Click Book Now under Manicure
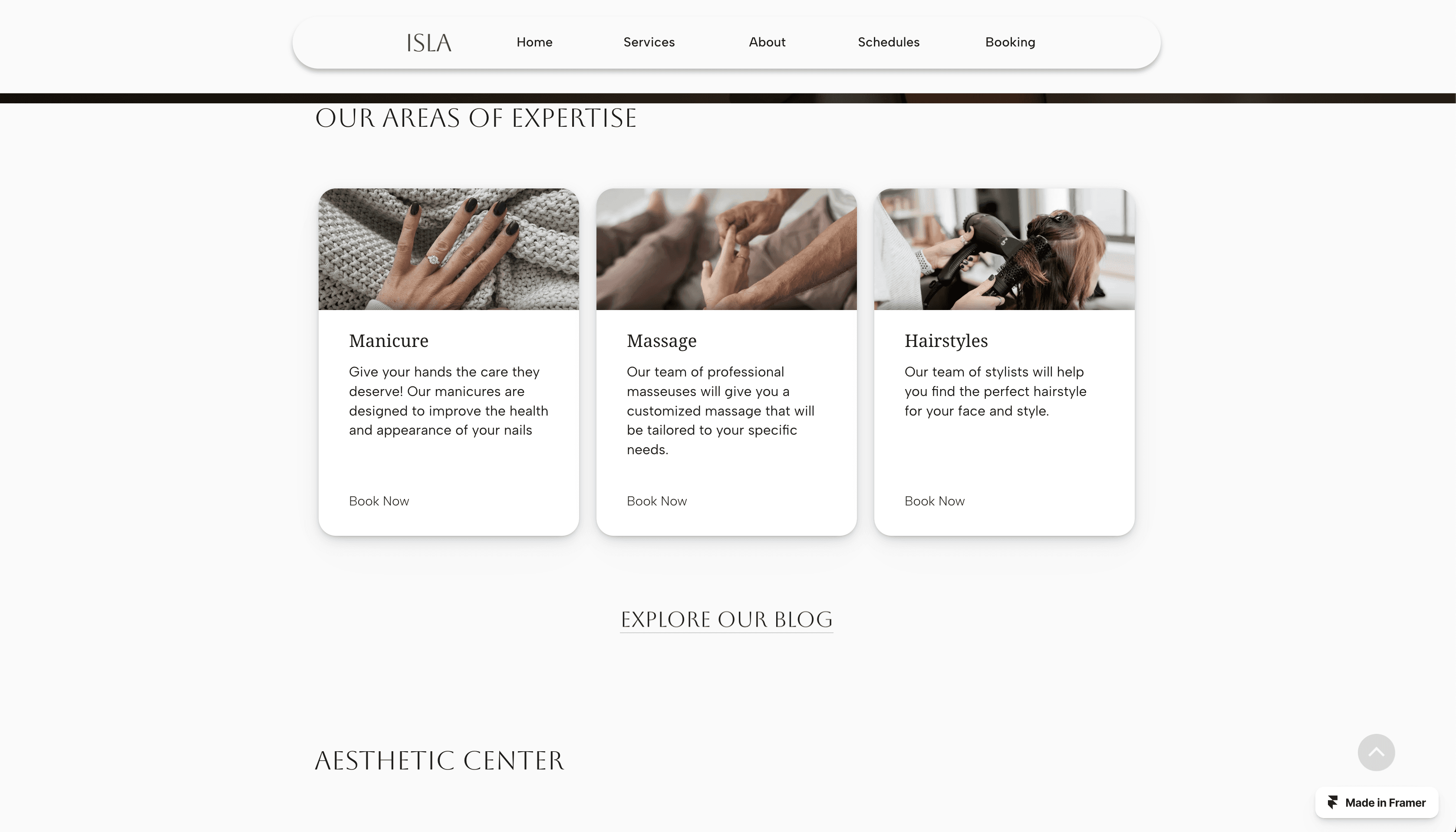This screenshot has height=832, width=1456. point(379,501)
